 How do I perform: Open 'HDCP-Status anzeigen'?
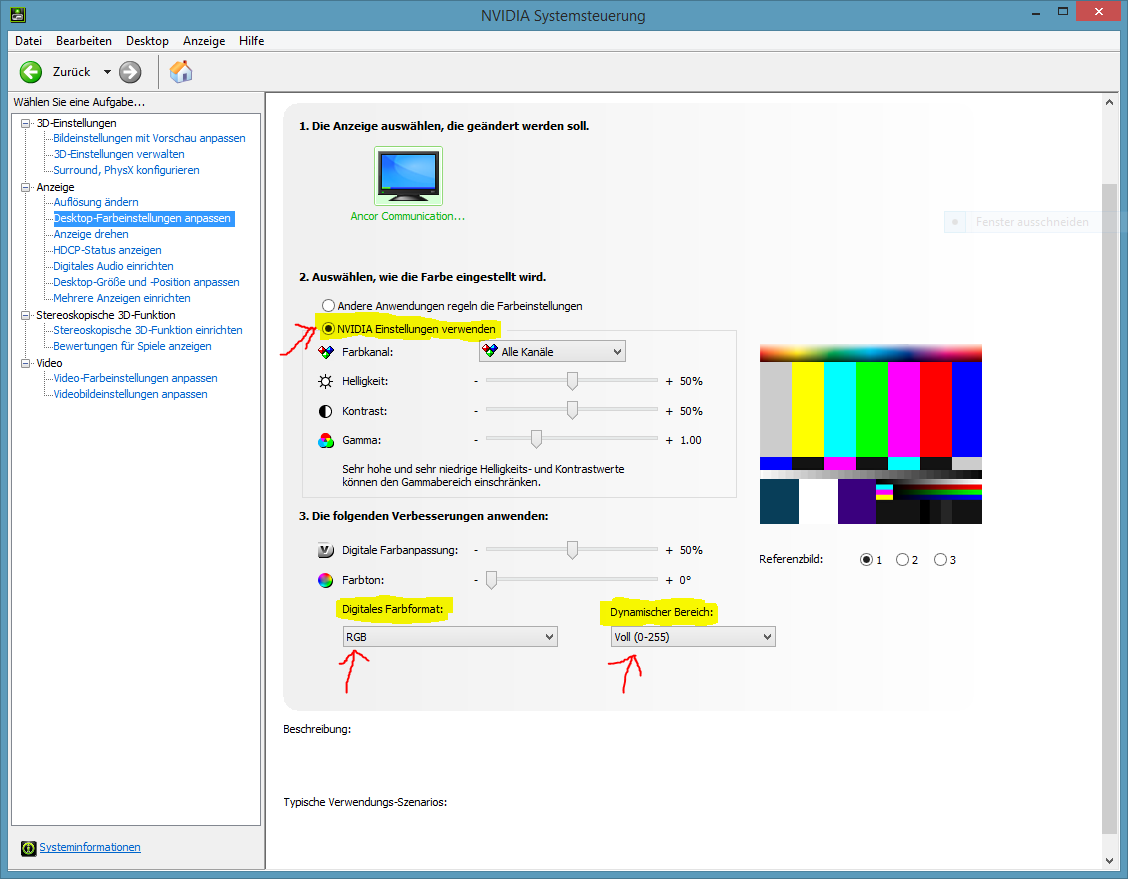click(x=107, y=250)
